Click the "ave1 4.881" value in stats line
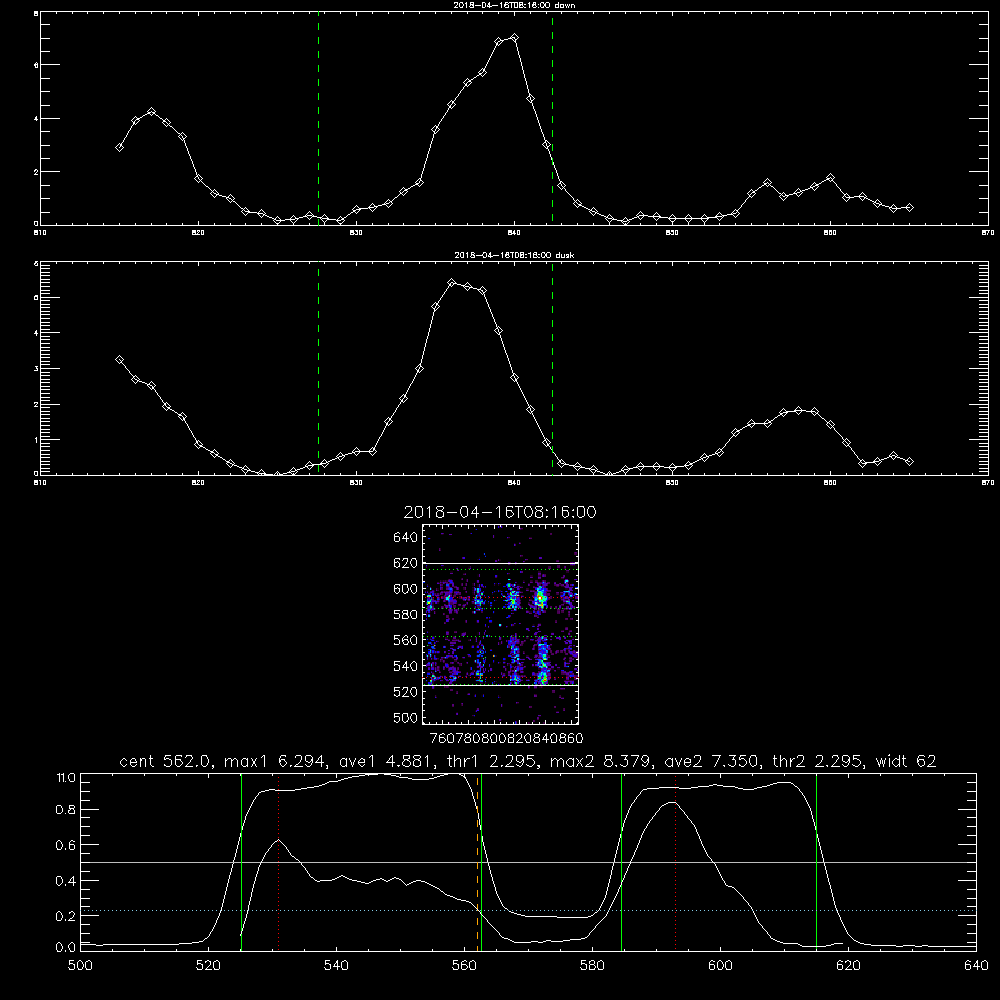 (x=387, y=761)
